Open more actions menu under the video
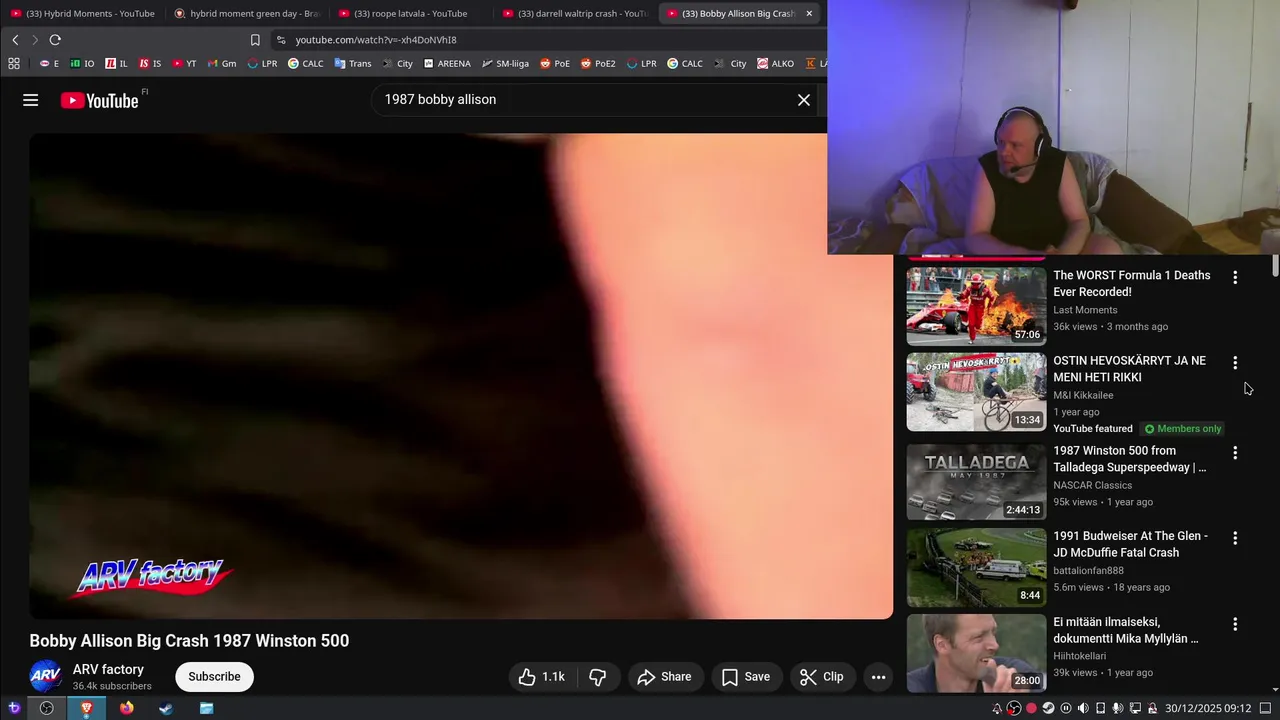Viewport: 1280px width, 720px height. (878, 677)
